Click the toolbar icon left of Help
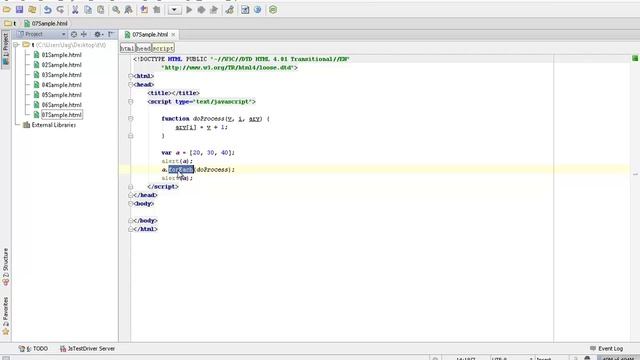640x360 pixels. click(245, 9)
